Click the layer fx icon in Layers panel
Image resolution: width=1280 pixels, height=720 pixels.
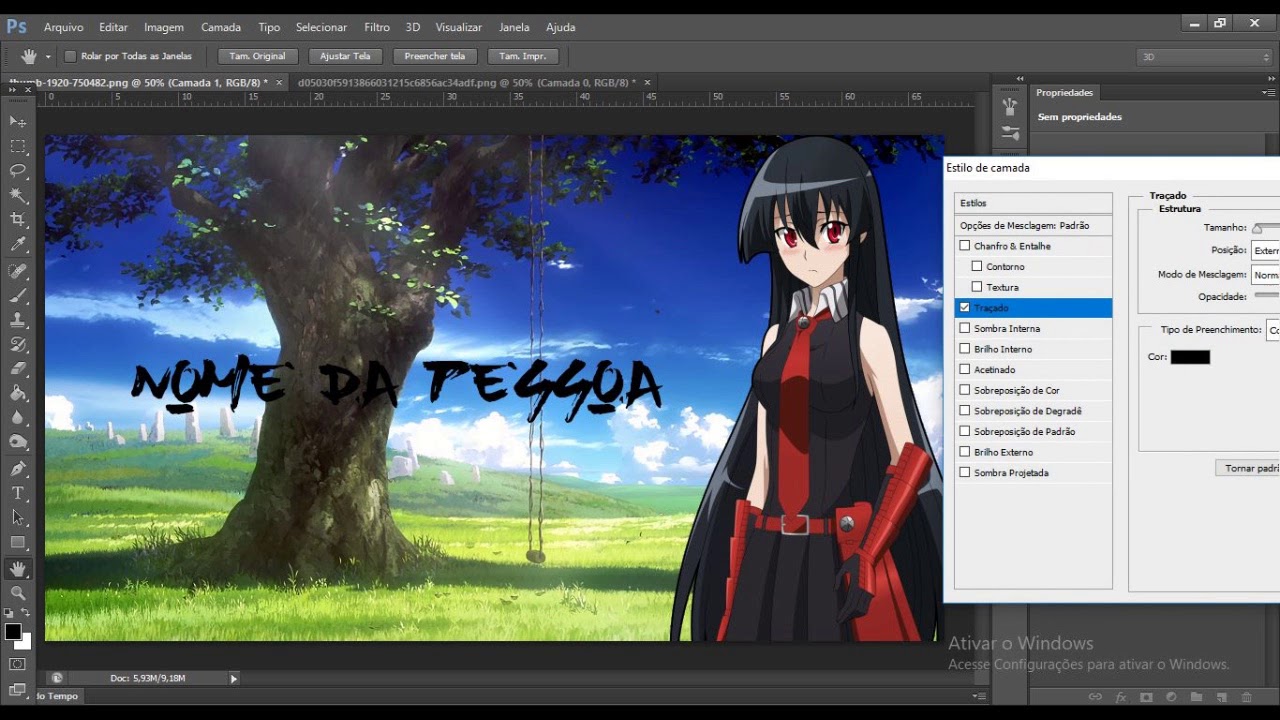coord(1121,697)
